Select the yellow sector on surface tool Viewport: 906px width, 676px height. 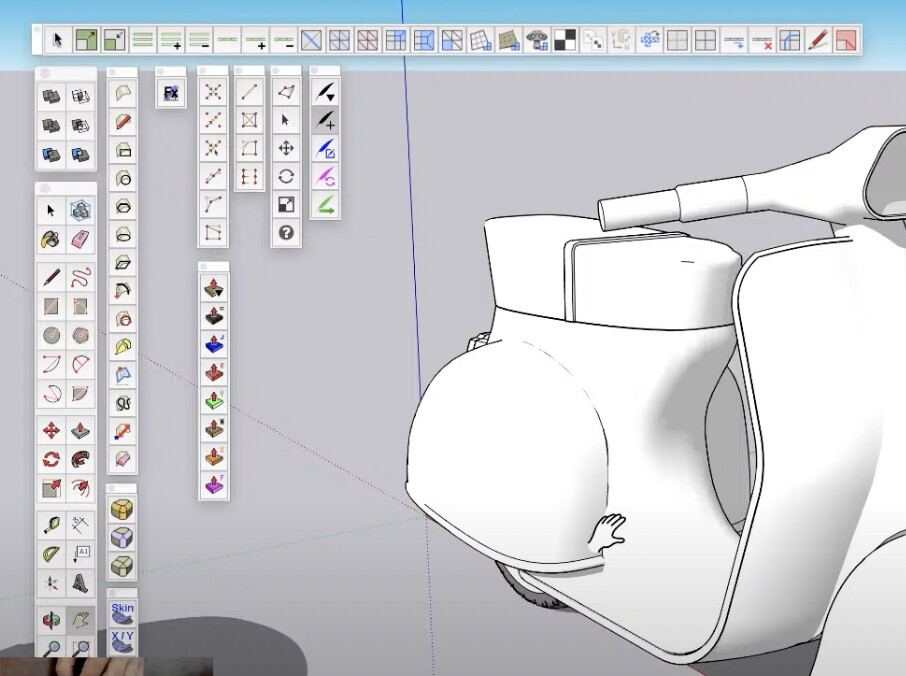[122, 347]
